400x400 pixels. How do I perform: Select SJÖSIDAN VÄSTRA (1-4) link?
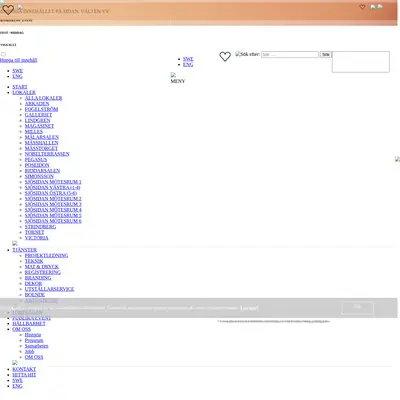[52, 187]
